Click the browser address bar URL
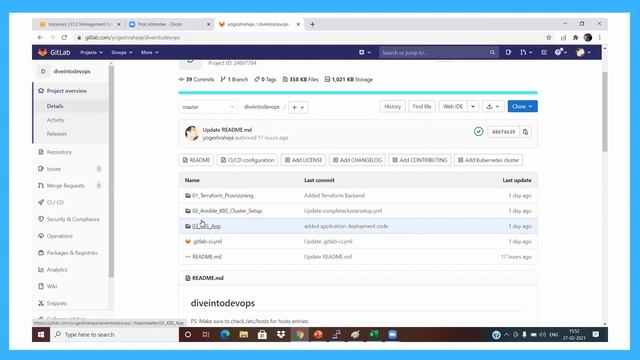Image resolution: width=640 pixels, height=360 pixels. pyautogui.click(x=132, y=37)
